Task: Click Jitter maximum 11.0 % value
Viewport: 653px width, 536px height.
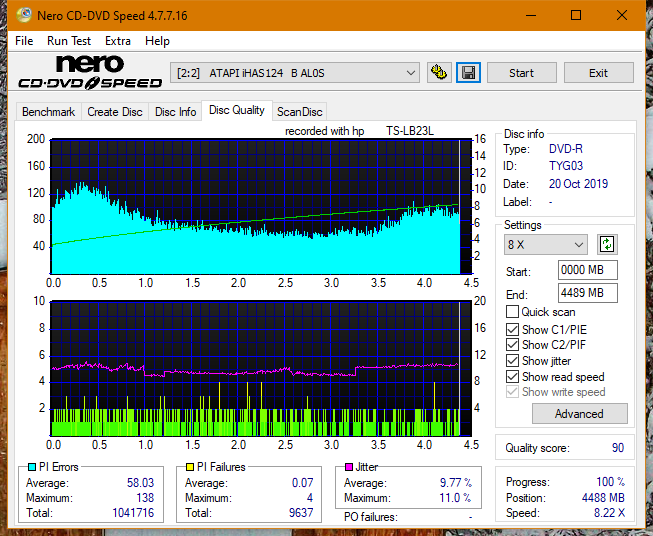Action: (456, 498)
